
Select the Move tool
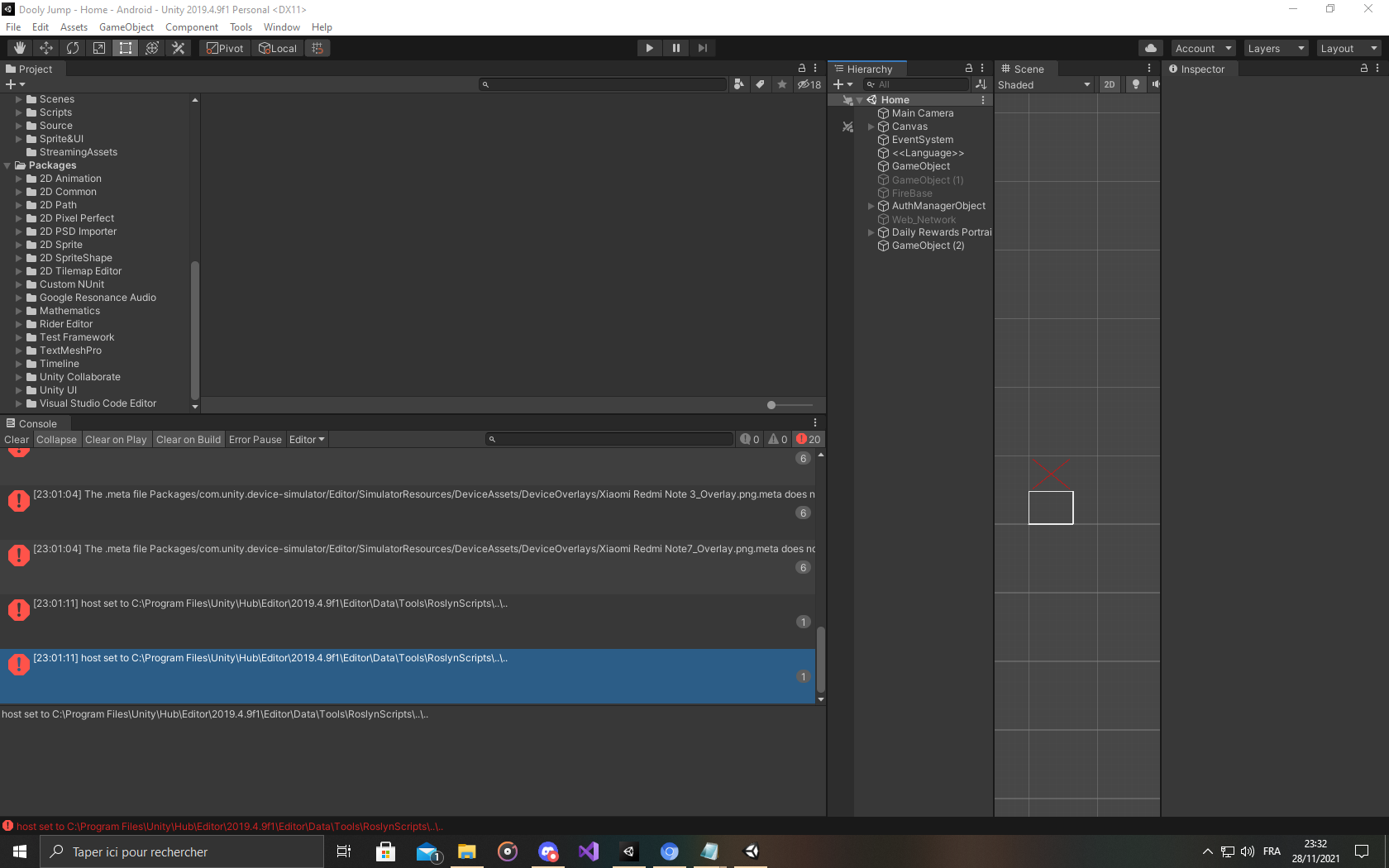46,48
